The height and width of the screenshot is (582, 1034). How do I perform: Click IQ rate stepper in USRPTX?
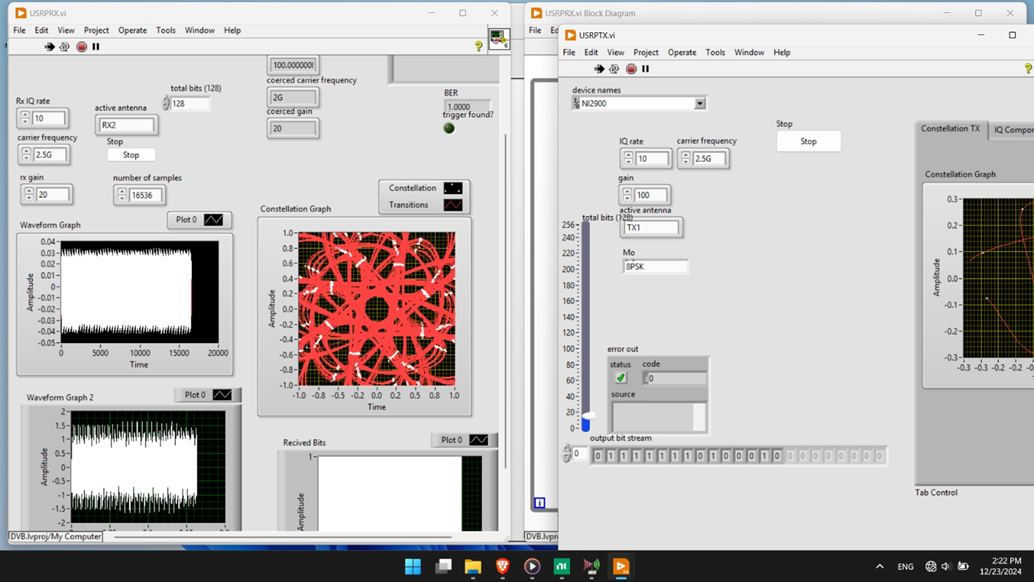click(628, 158)
